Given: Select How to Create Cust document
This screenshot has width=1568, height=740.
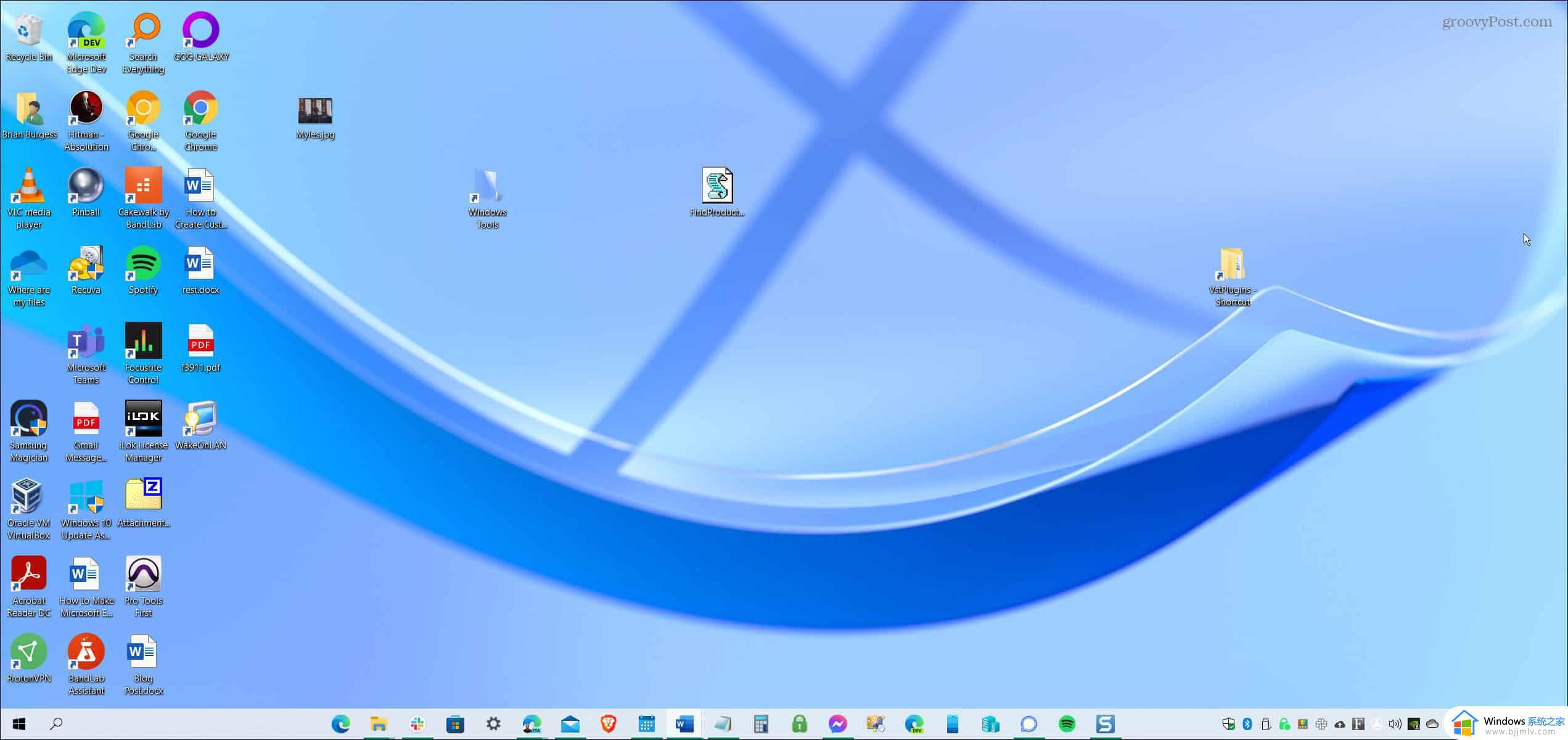Looking at the screenshot, I should click(x=200, y=199).
